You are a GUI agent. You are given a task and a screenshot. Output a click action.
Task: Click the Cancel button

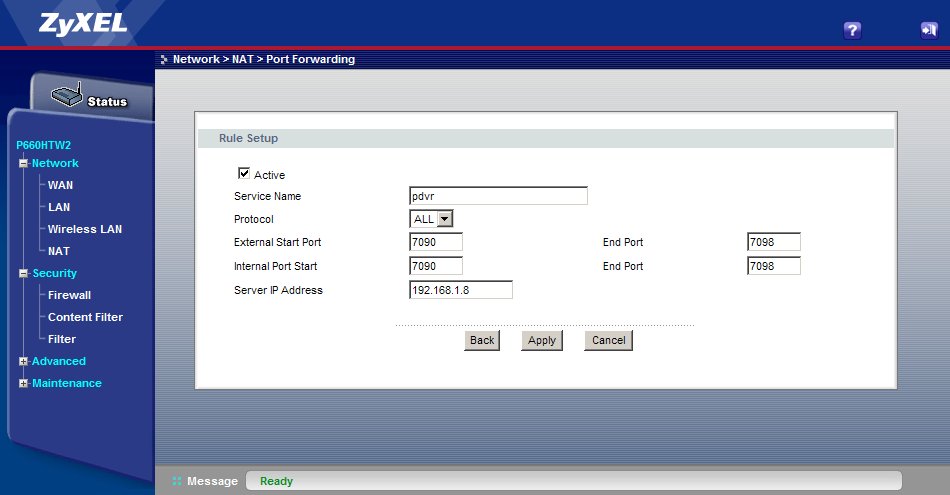click(608, 340)
